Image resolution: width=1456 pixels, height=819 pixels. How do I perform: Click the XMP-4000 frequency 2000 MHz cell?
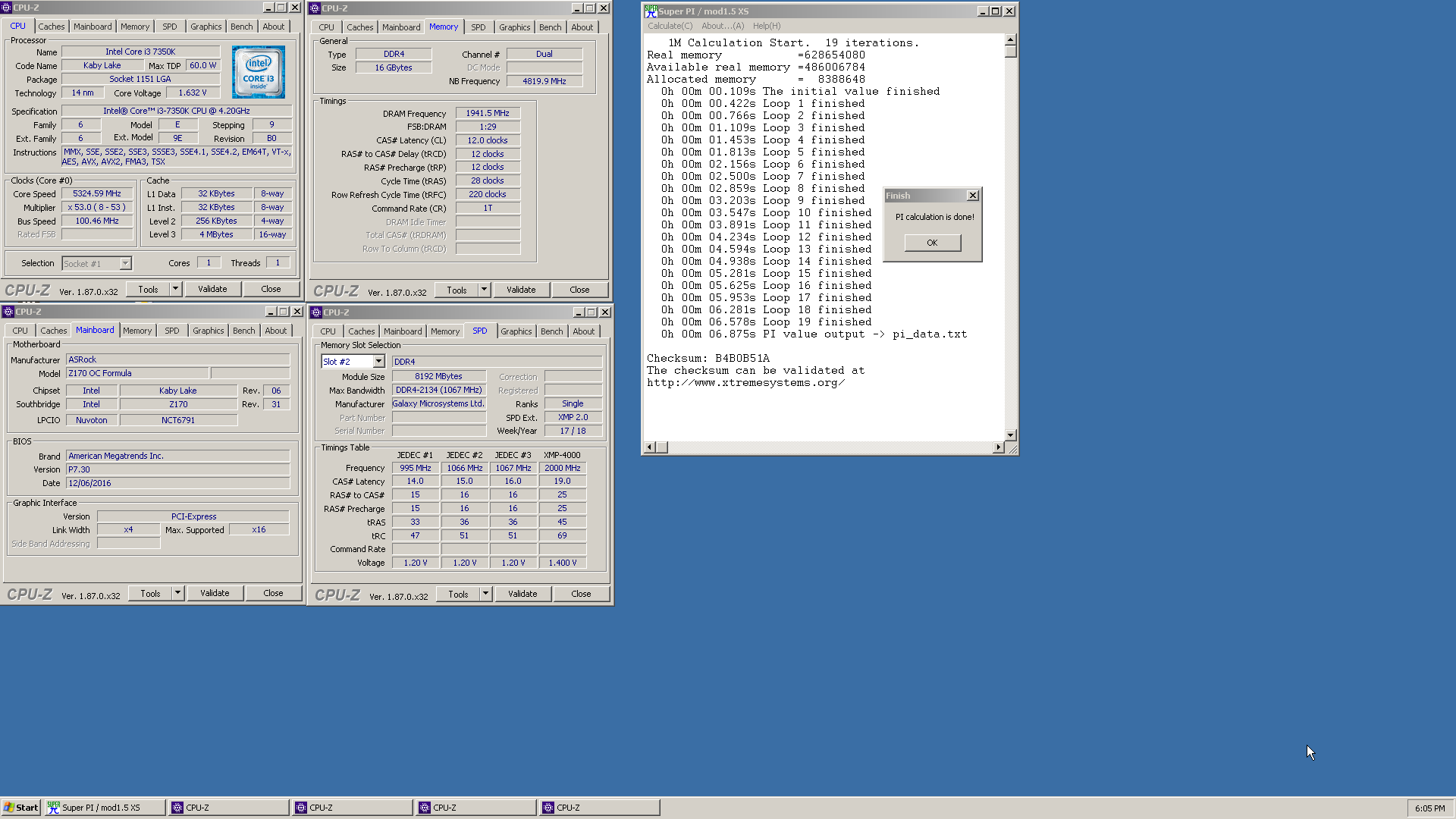[562, 468]
